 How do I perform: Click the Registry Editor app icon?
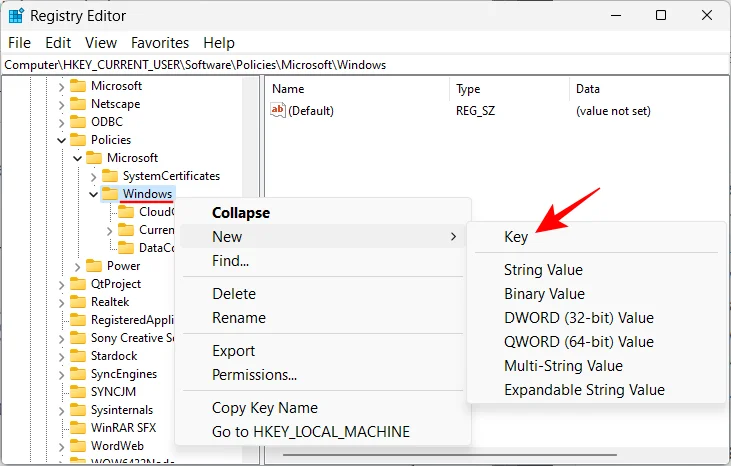(16, 16)
